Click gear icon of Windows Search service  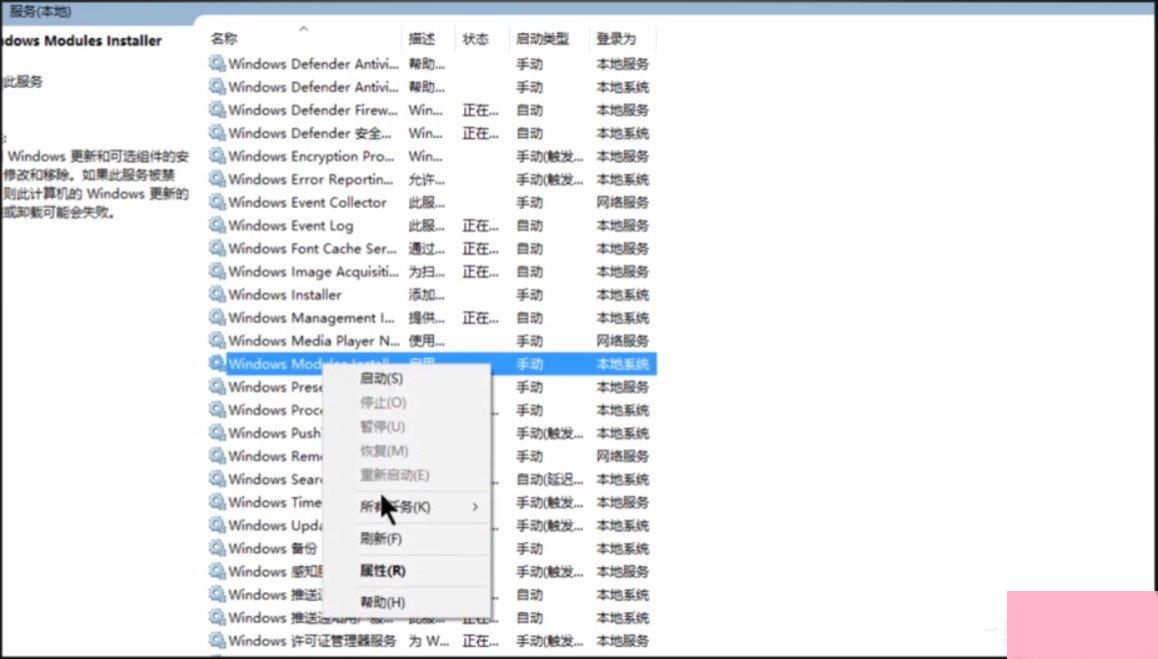[x=217, y=479]
